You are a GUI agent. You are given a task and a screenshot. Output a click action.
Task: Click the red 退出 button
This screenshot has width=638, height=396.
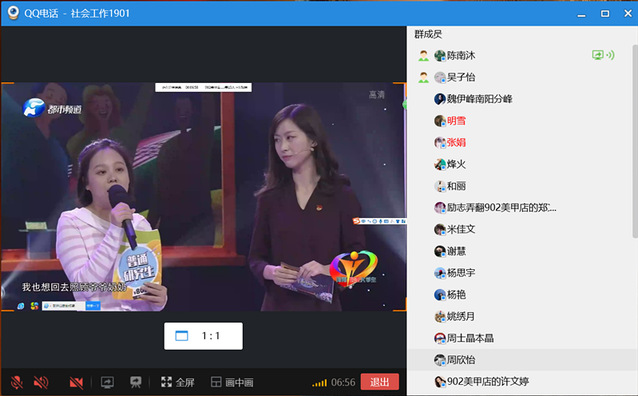click(x=379, y=382)
